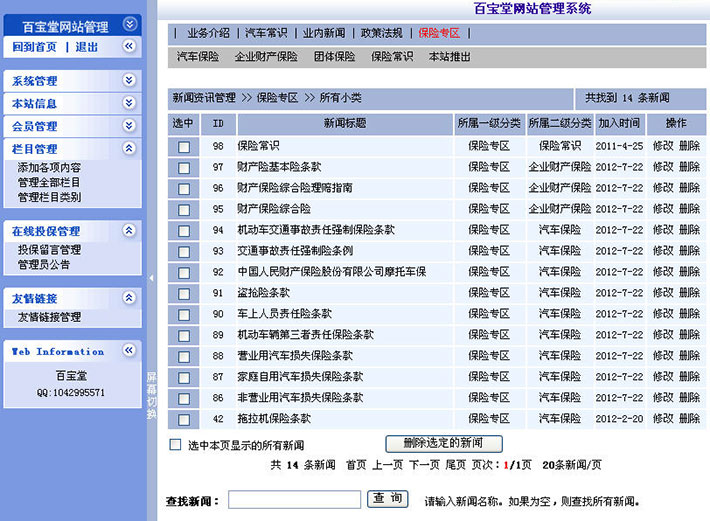
Task: Collapse the 友情链接 section arrow icon
Action: [x=128, y=298]
